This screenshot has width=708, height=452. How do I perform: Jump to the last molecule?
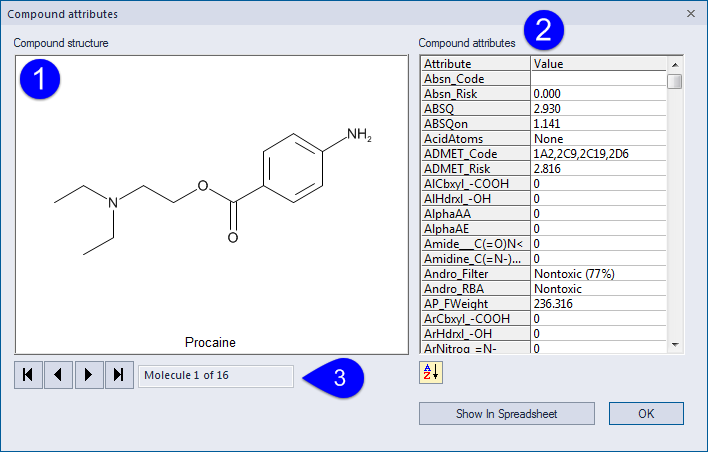tap(119, 375)
